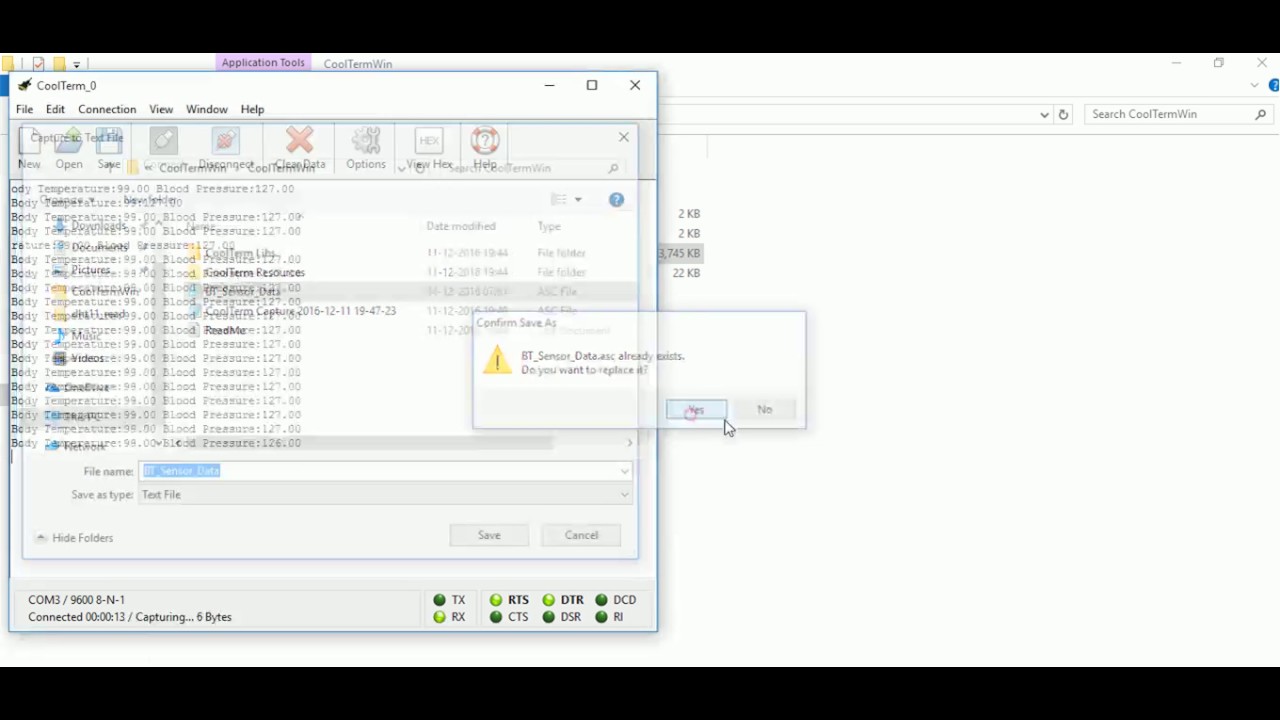
Task: Click the Save button in dialog
Action: click(x=489, y=535)
